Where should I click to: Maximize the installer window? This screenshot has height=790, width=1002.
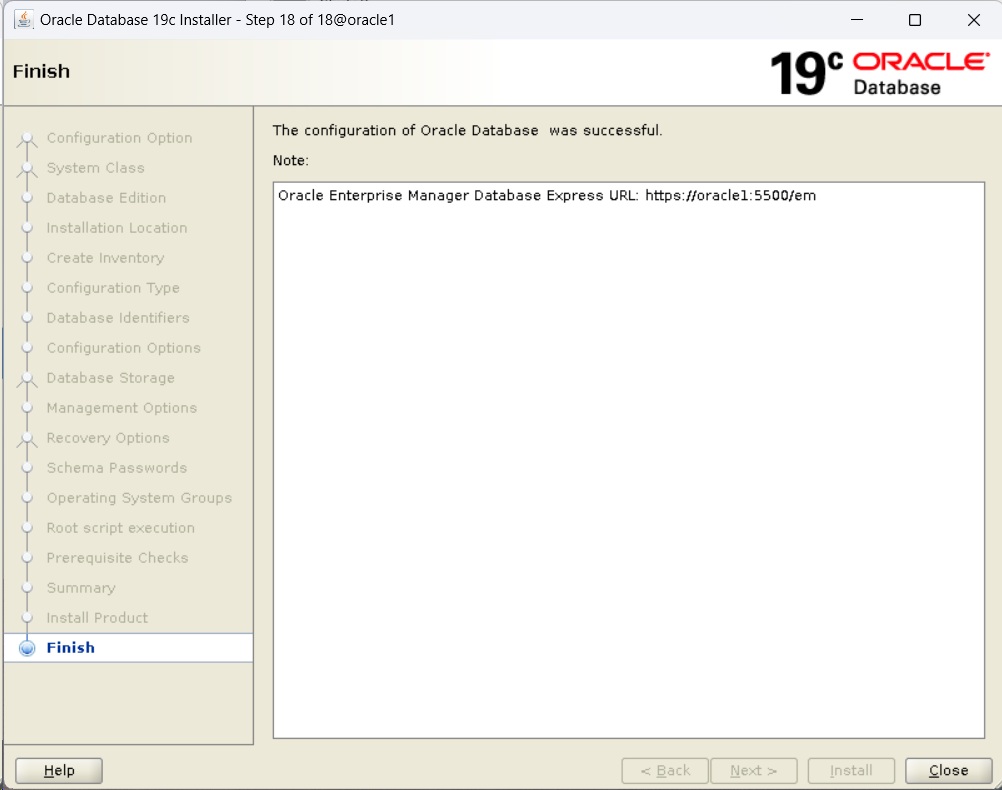915,20
